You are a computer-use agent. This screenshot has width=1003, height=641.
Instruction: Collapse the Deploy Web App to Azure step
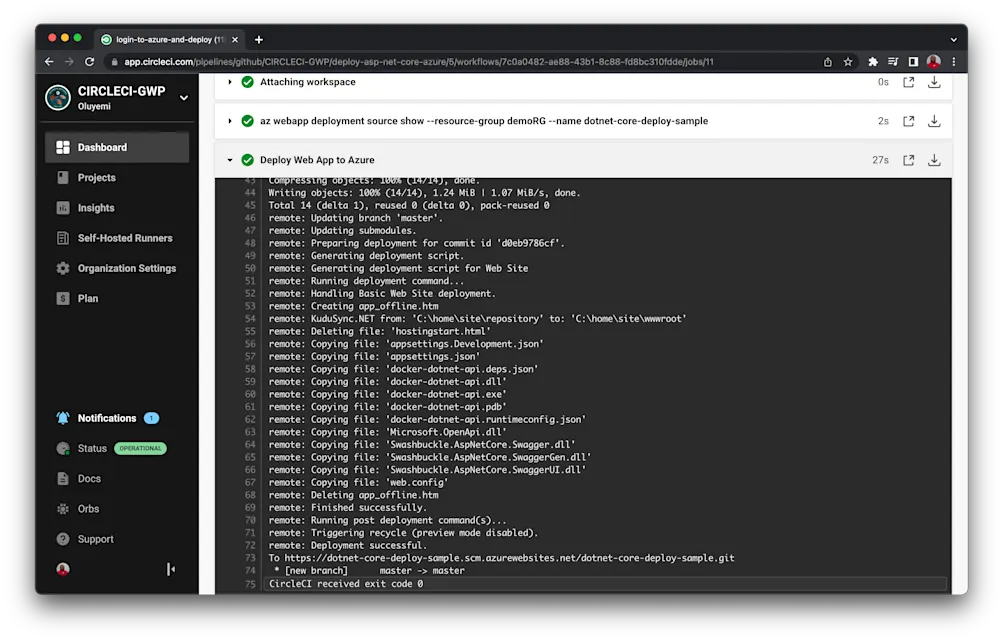[230, 160]
